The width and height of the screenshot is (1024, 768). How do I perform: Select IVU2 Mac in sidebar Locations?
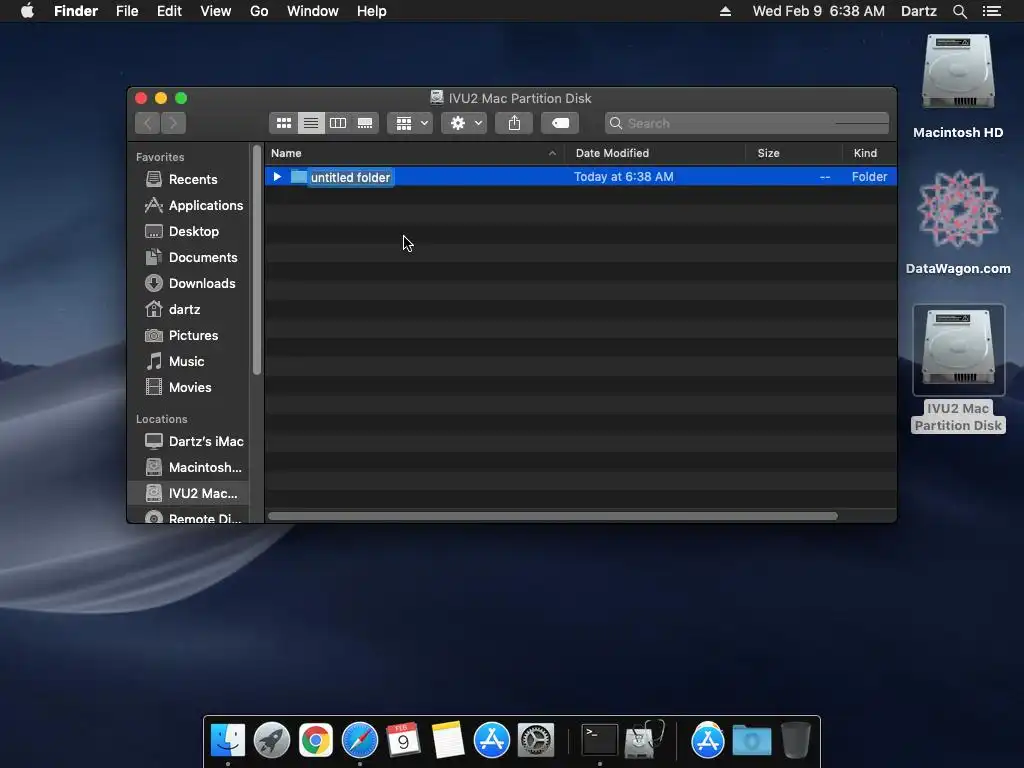coord(190,493)
